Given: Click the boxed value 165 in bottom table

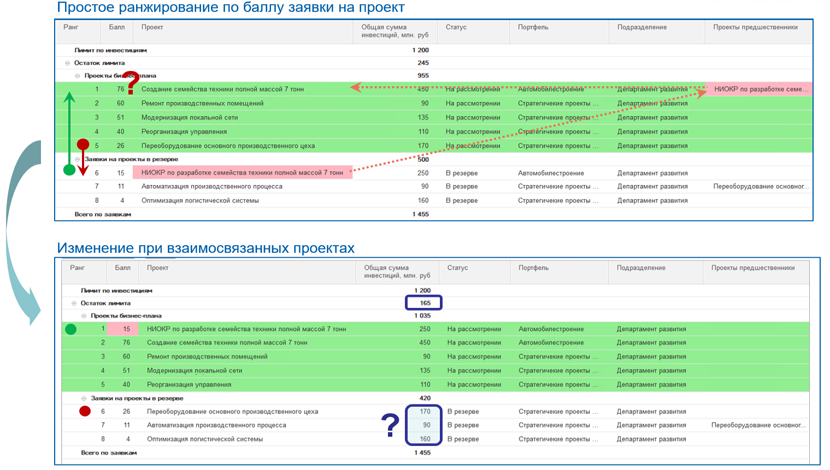Looking at the screenshot, I should (423, 303).
